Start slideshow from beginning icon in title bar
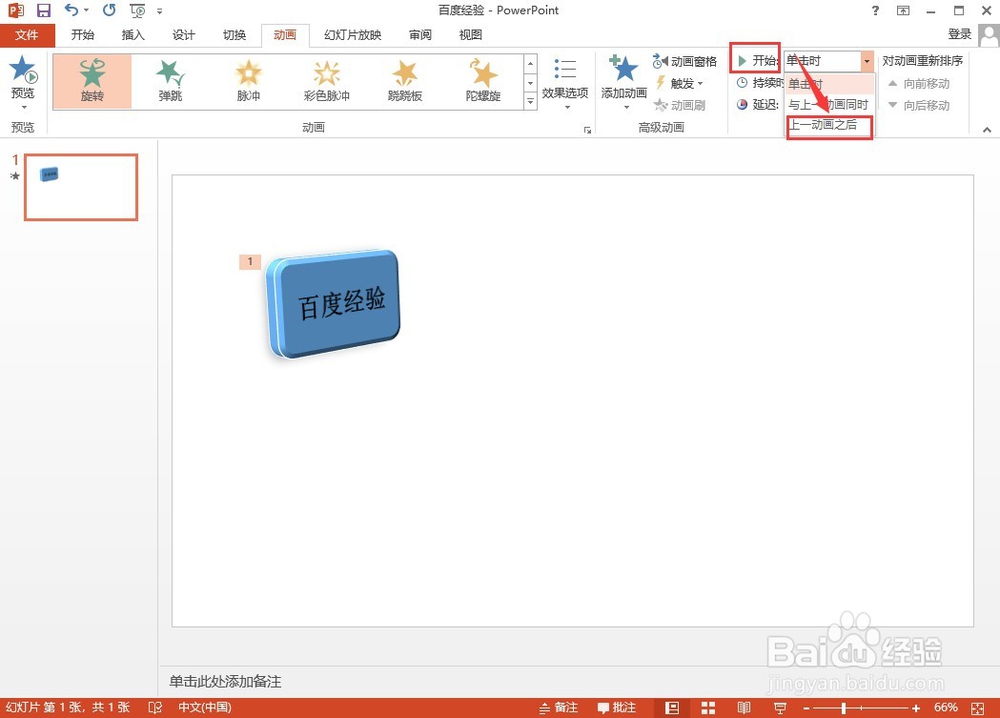This screenshot has height=718, width=1000. coord(137,10)
